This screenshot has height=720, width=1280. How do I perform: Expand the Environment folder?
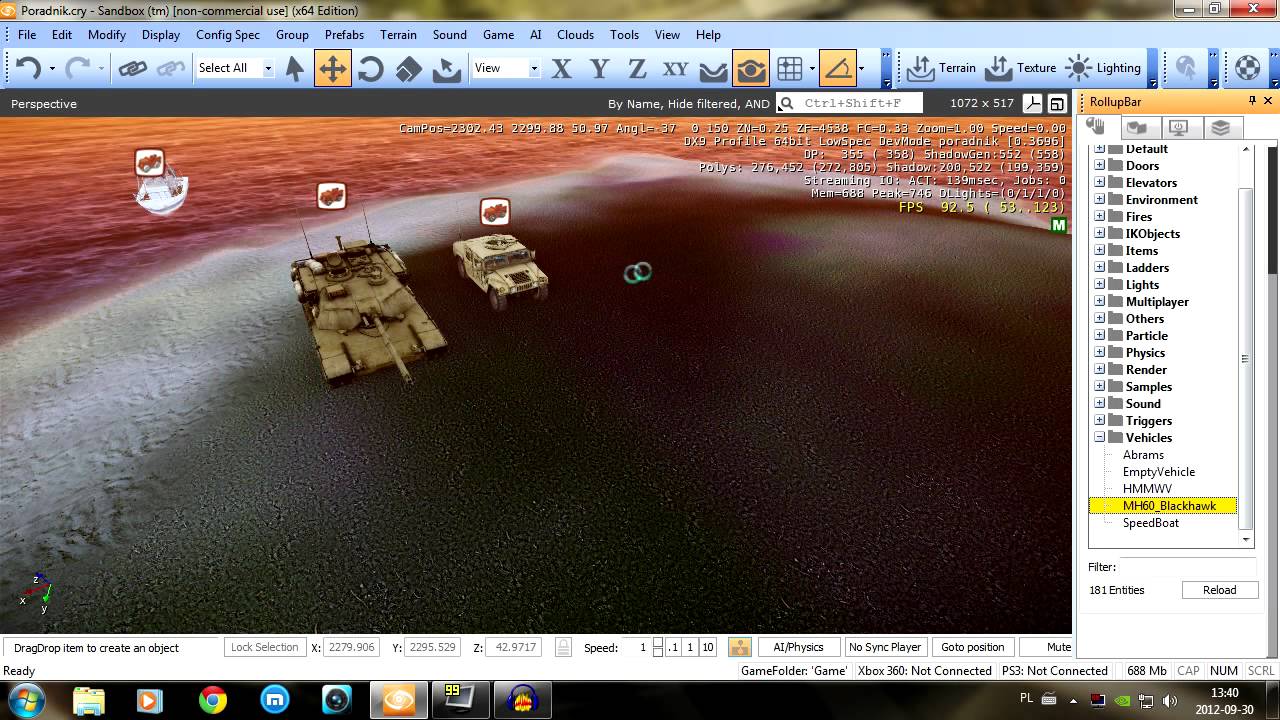tap(1100, 199)
